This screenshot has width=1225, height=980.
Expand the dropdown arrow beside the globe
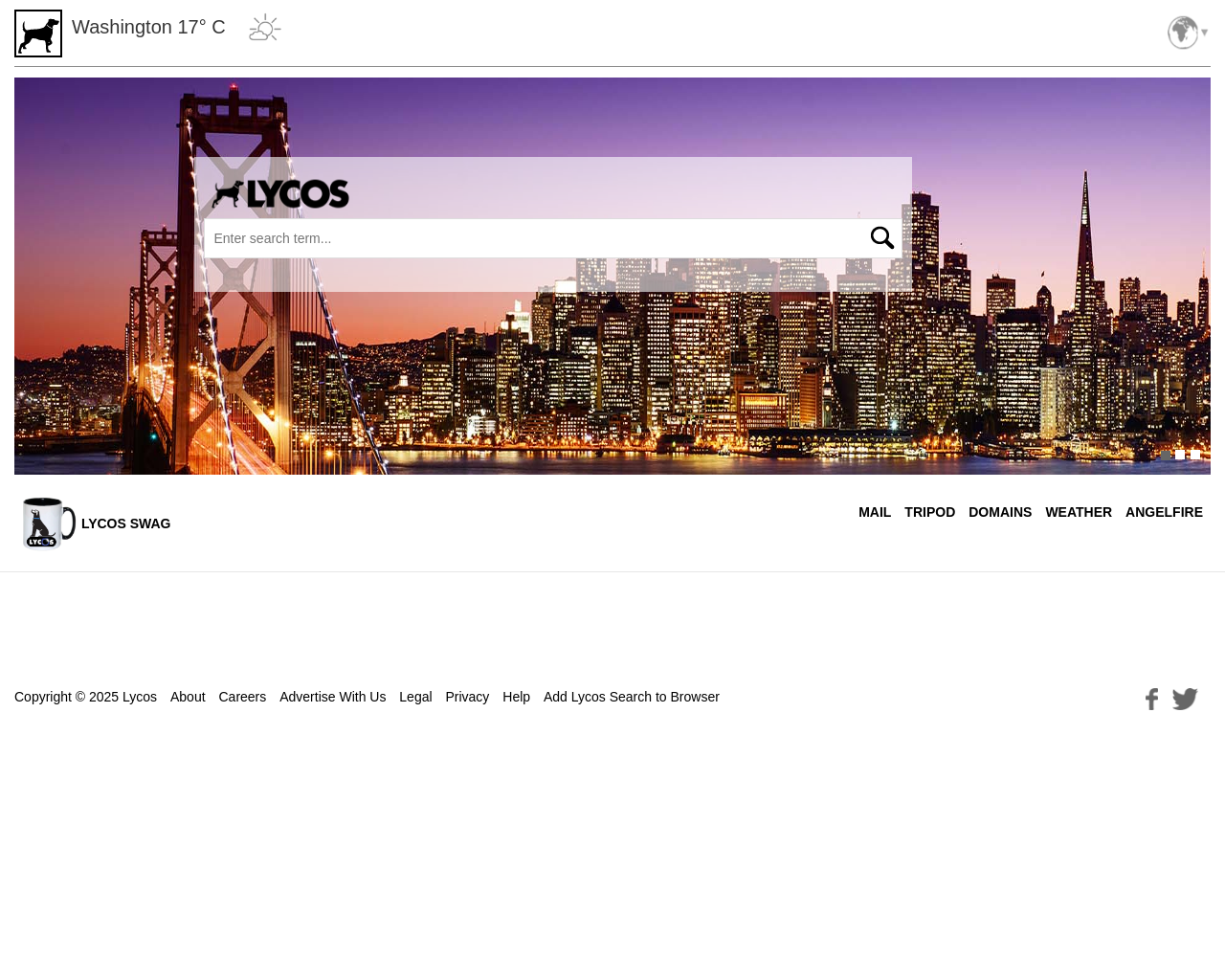[1205, 33]
